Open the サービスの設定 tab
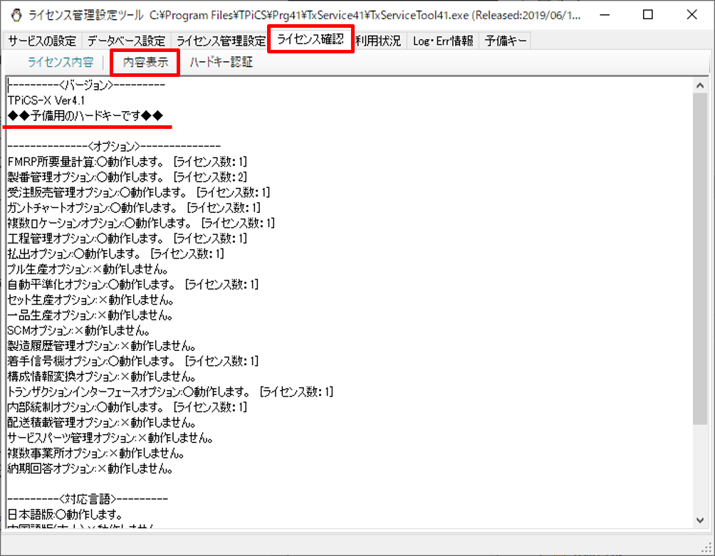715x556 pixels. pyautogui.click(x=42, y=41)
